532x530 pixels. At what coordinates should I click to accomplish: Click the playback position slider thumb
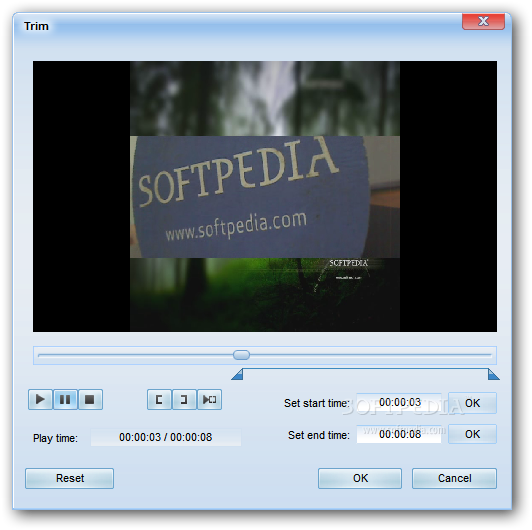pos(242,355)
